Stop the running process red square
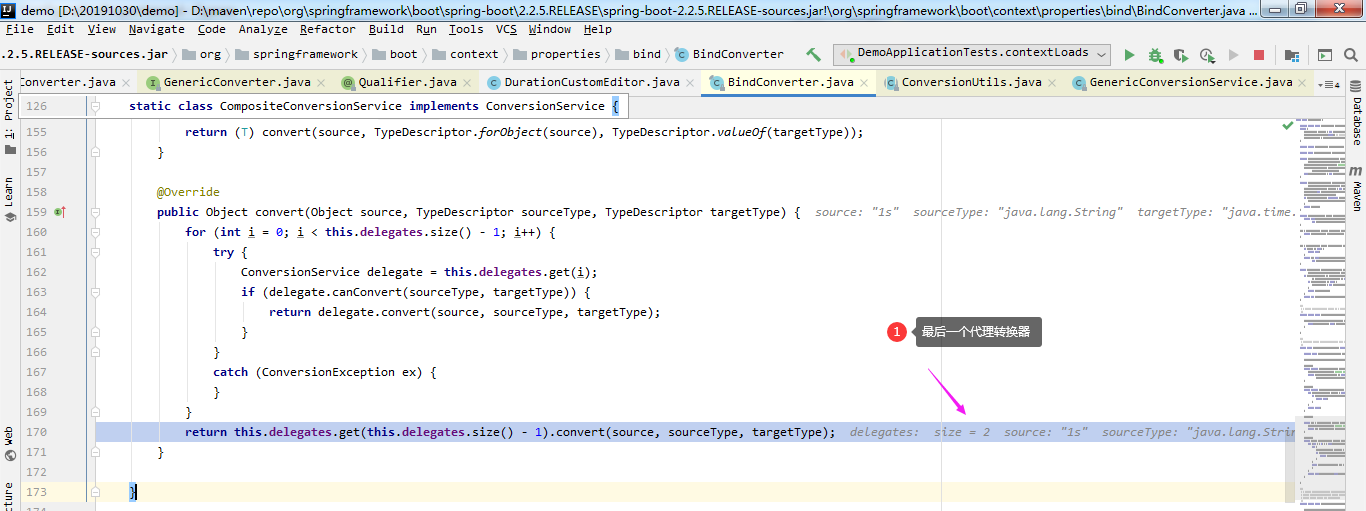The image size is (1366, 511). [x=1259, y=55]
